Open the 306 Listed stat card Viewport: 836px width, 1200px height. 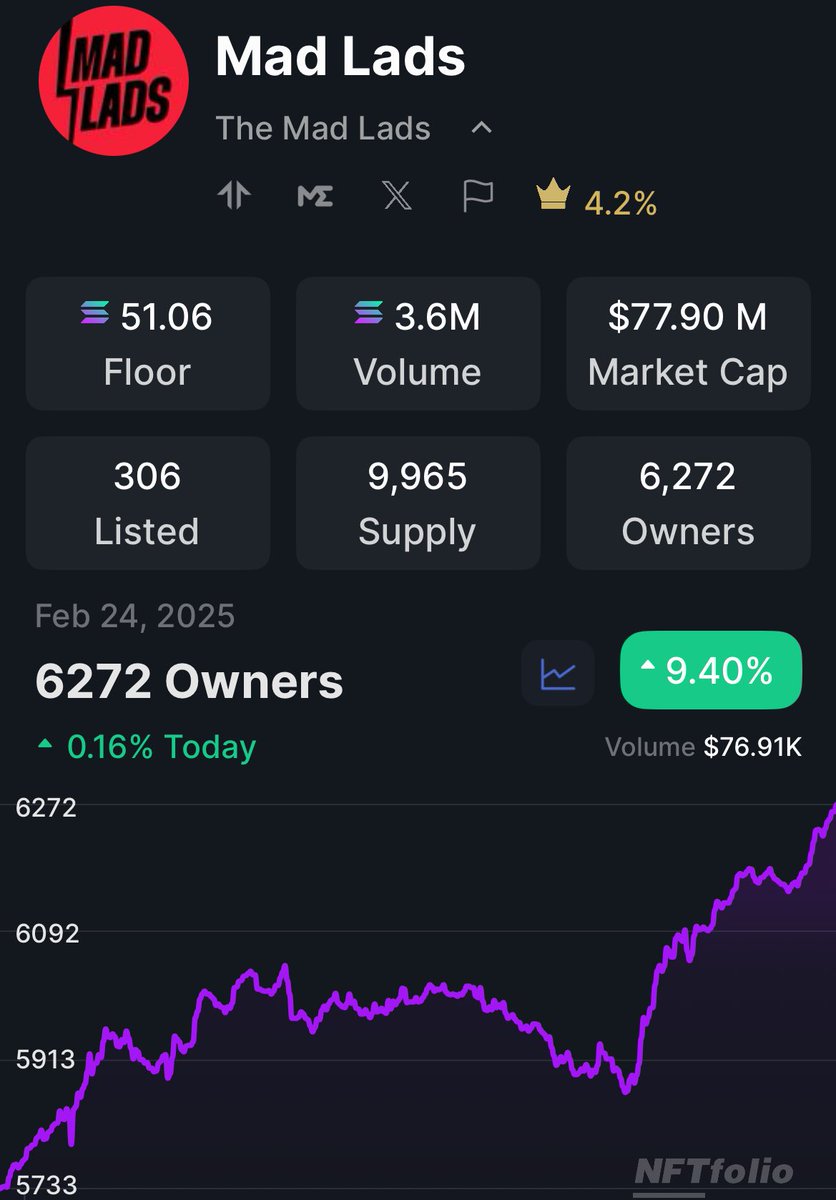tap(148, 503)
